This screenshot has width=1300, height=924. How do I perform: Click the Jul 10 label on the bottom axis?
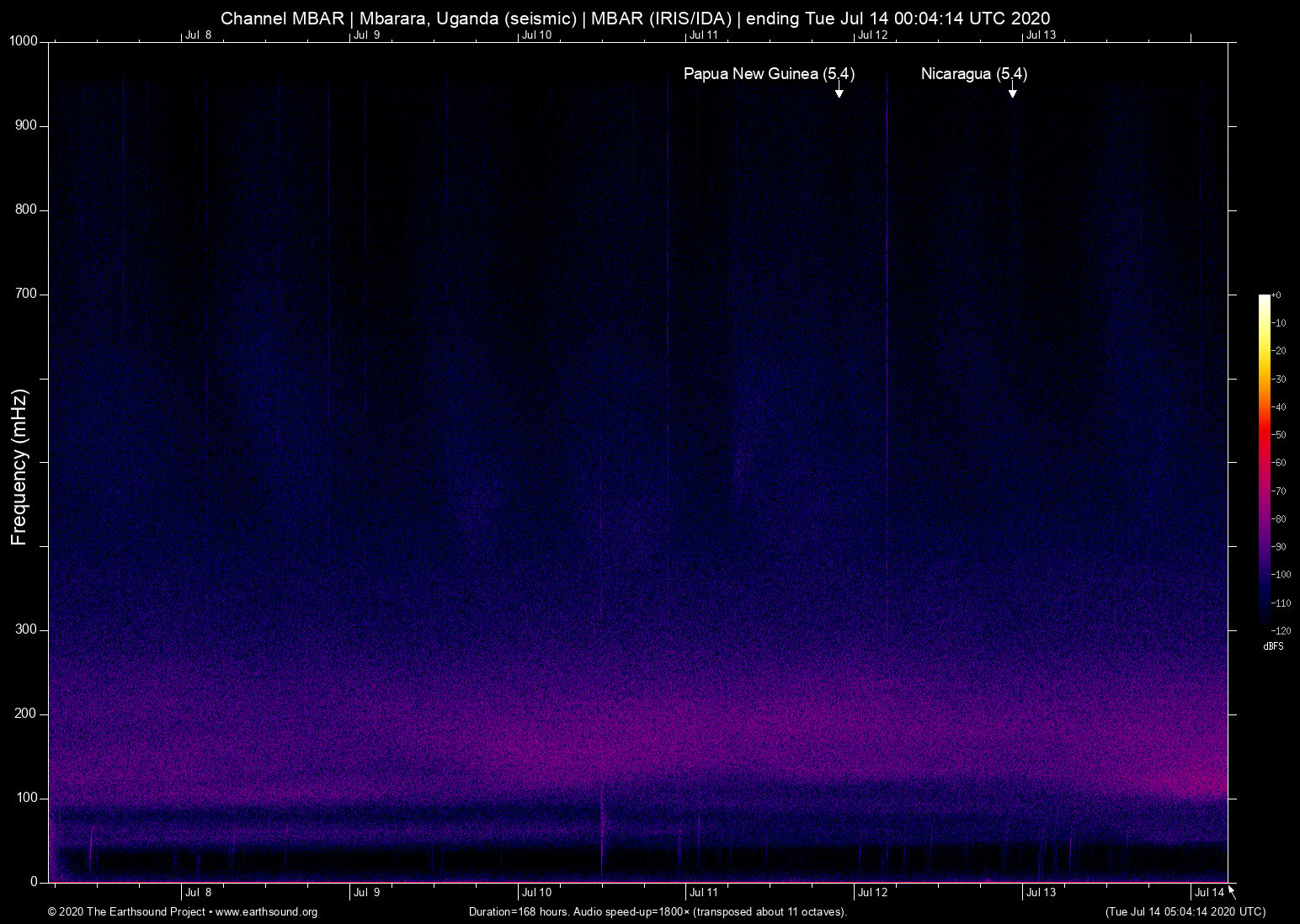pos(536,893)
